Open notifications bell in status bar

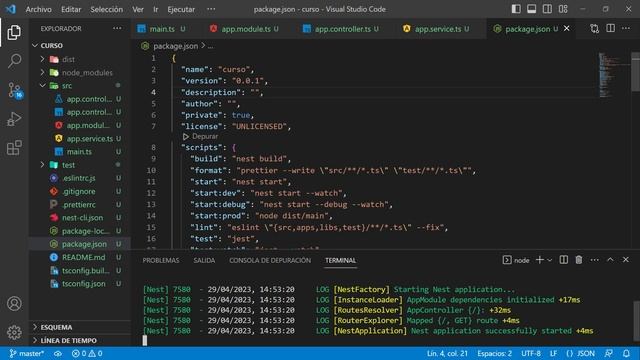tap(626, 353)
